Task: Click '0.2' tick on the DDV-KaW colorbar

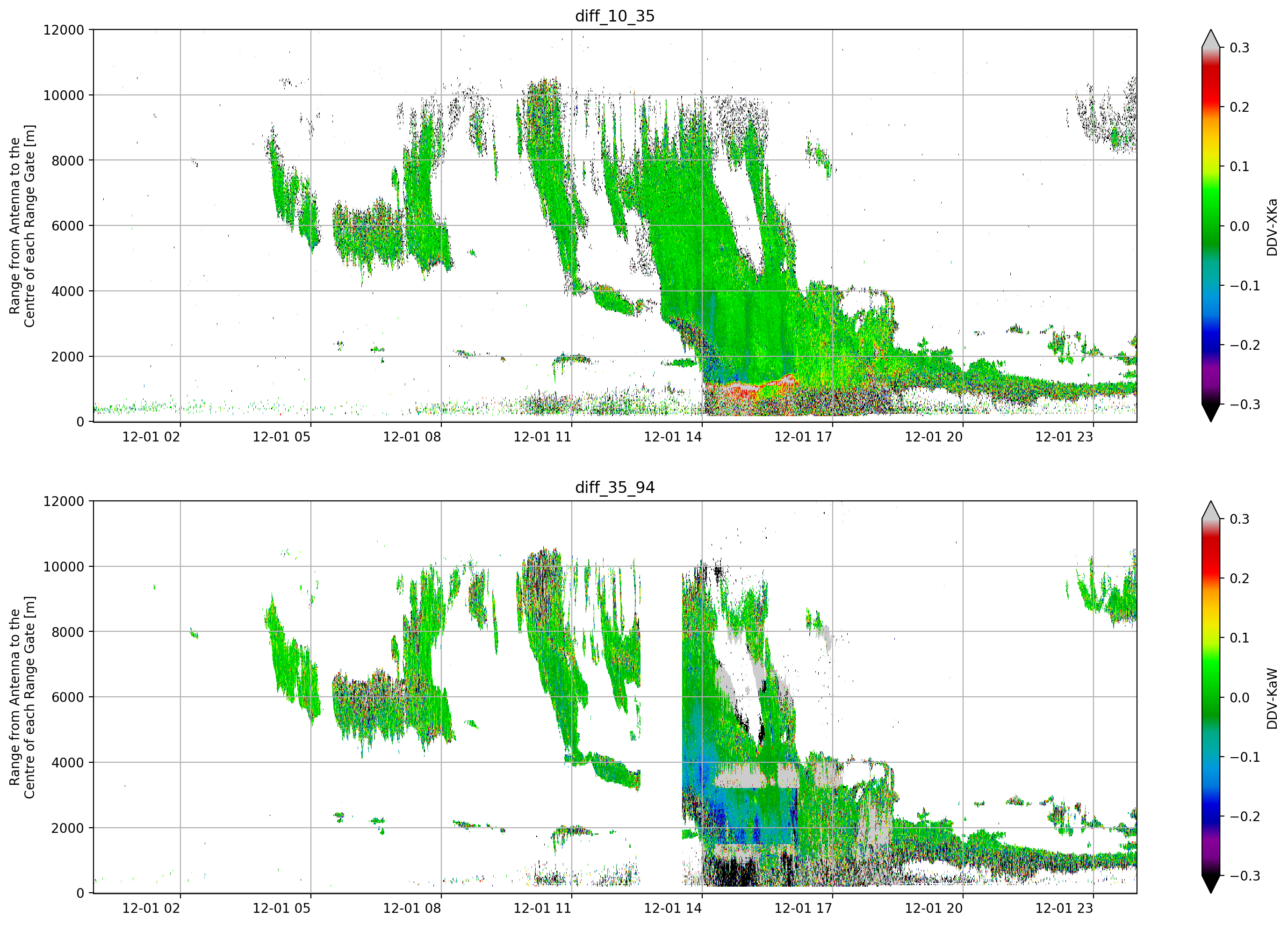Action: click(1240, 578)
